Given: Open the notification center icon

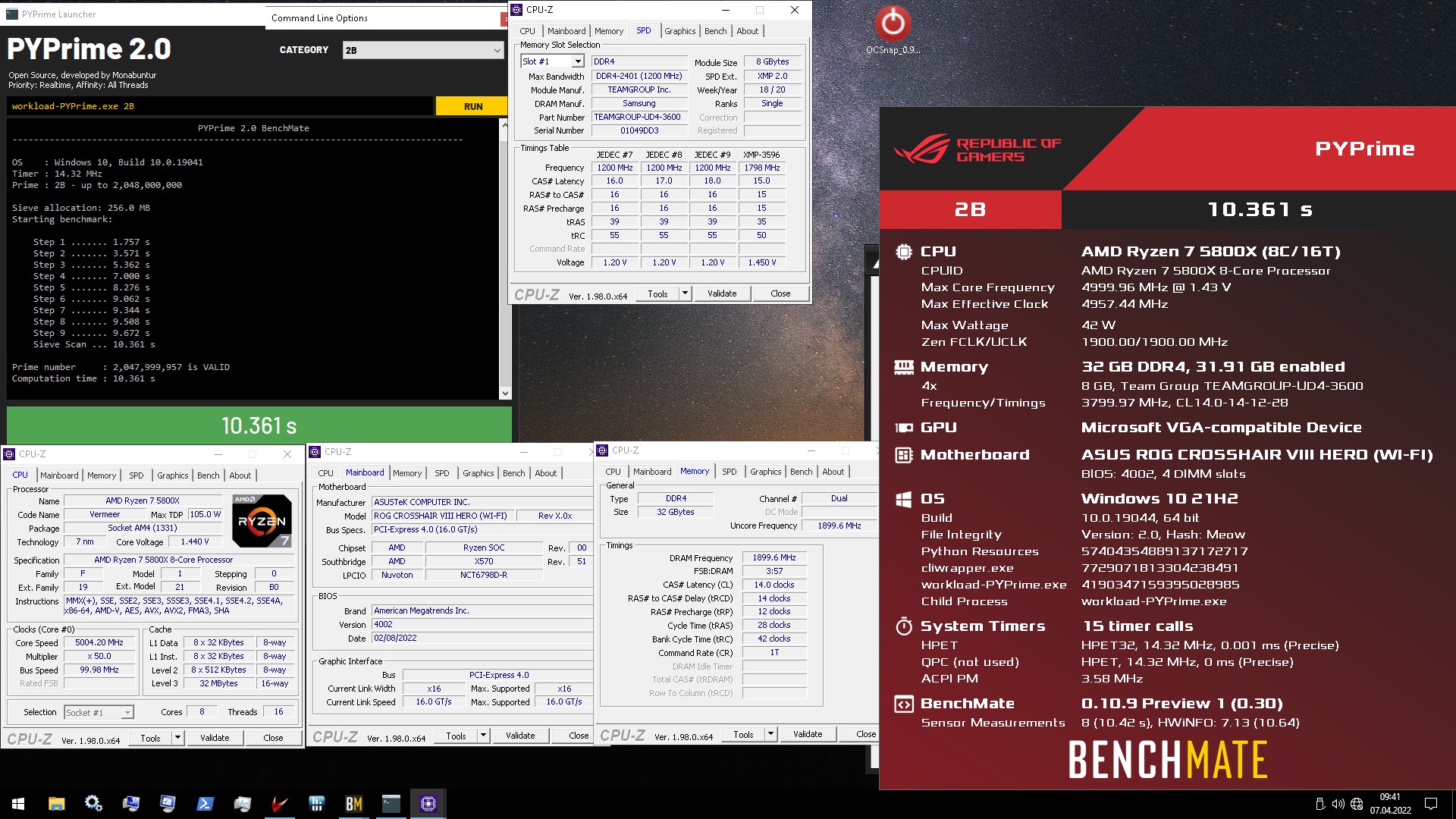Looking at the screenshot, I should (1431, 804).
